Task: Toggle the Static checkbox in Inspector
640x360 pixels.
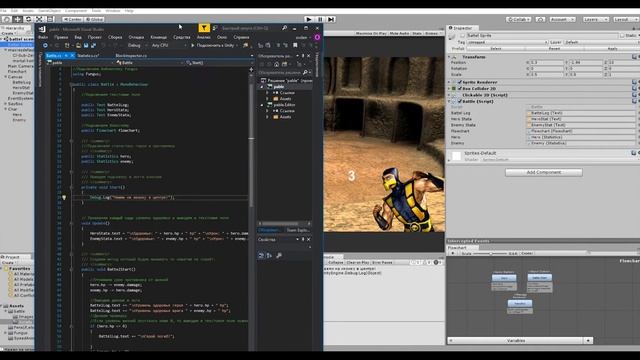Action: click(622, 36)
